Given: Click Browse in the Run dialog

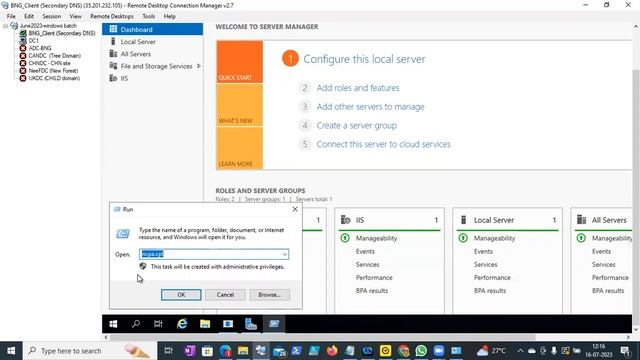Looking at the screenshot, I should click(269, 295).
